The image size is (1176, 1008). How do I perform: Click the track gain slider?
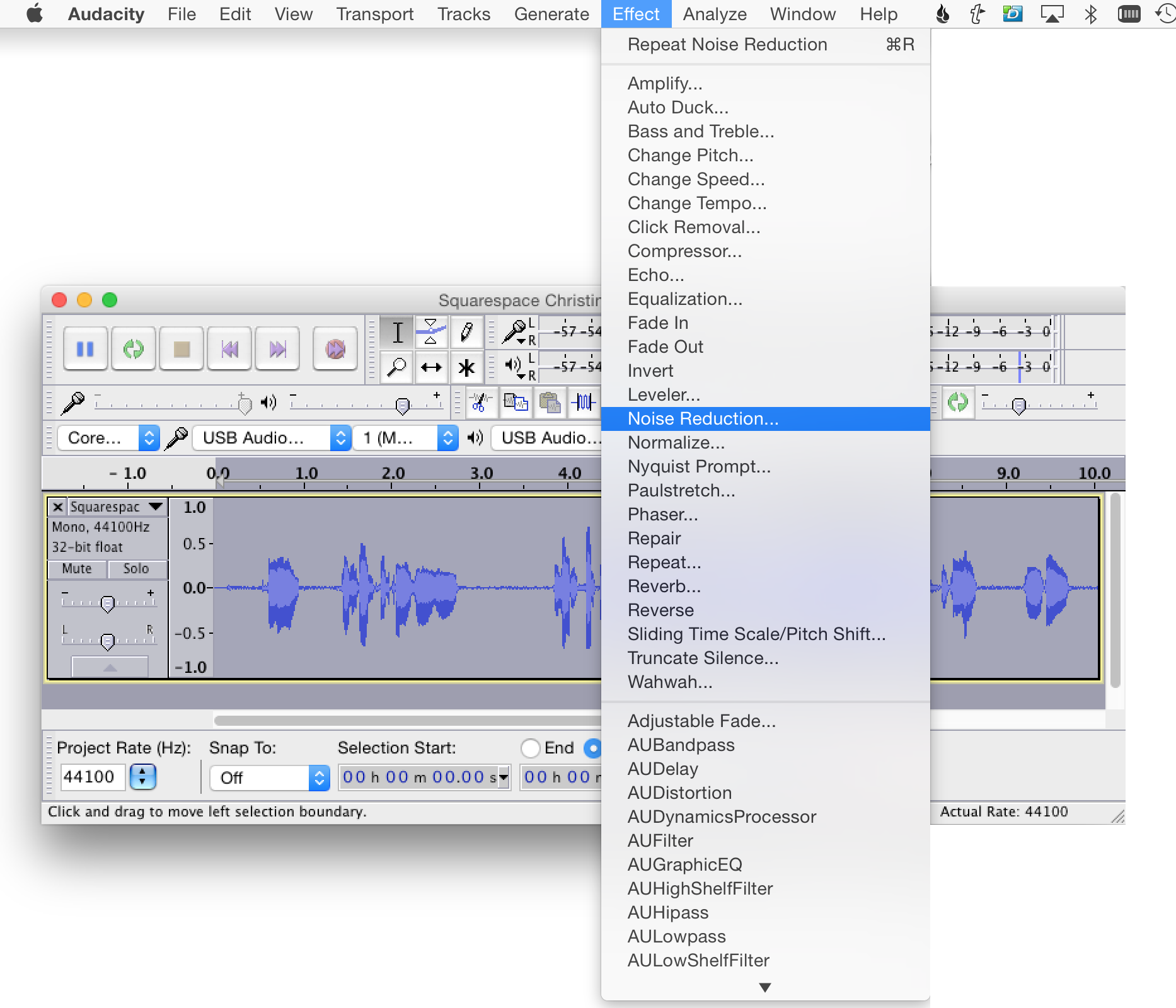pos(108,604)
